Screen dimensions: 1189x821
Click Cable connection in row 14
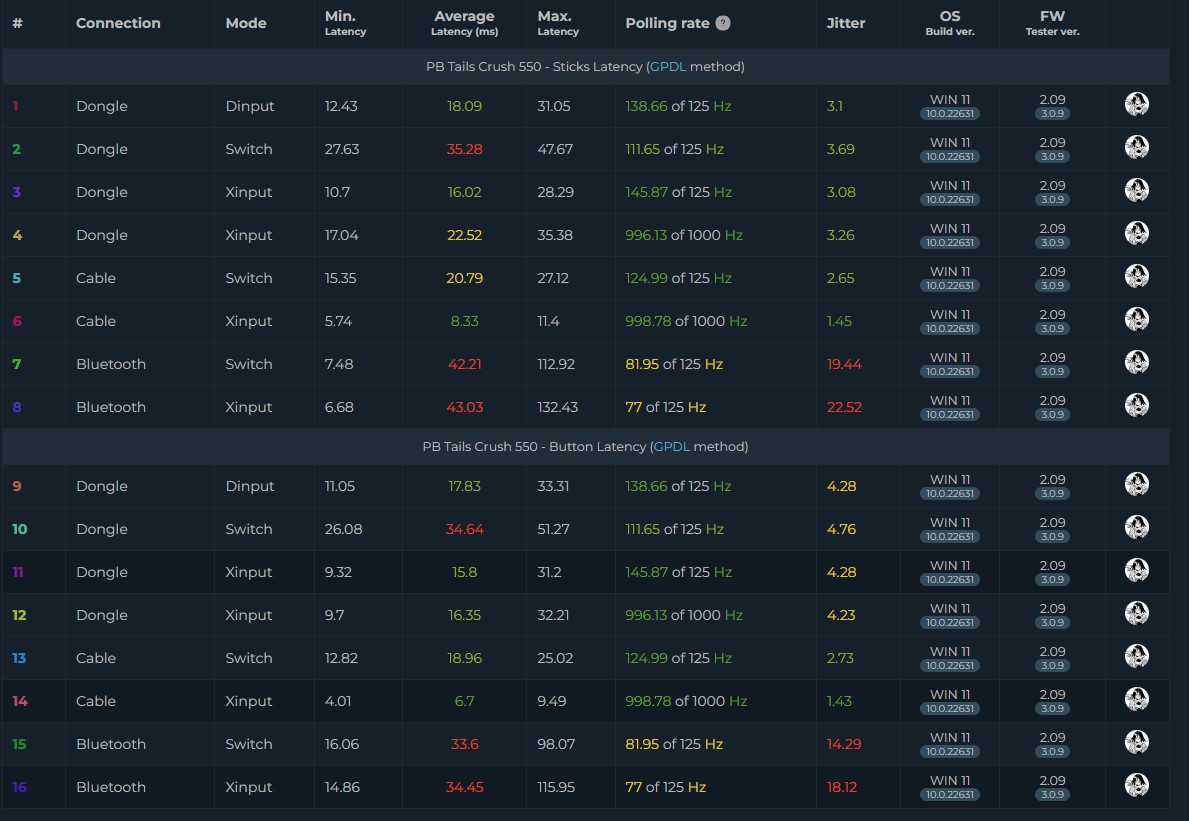tap(96, 701)
